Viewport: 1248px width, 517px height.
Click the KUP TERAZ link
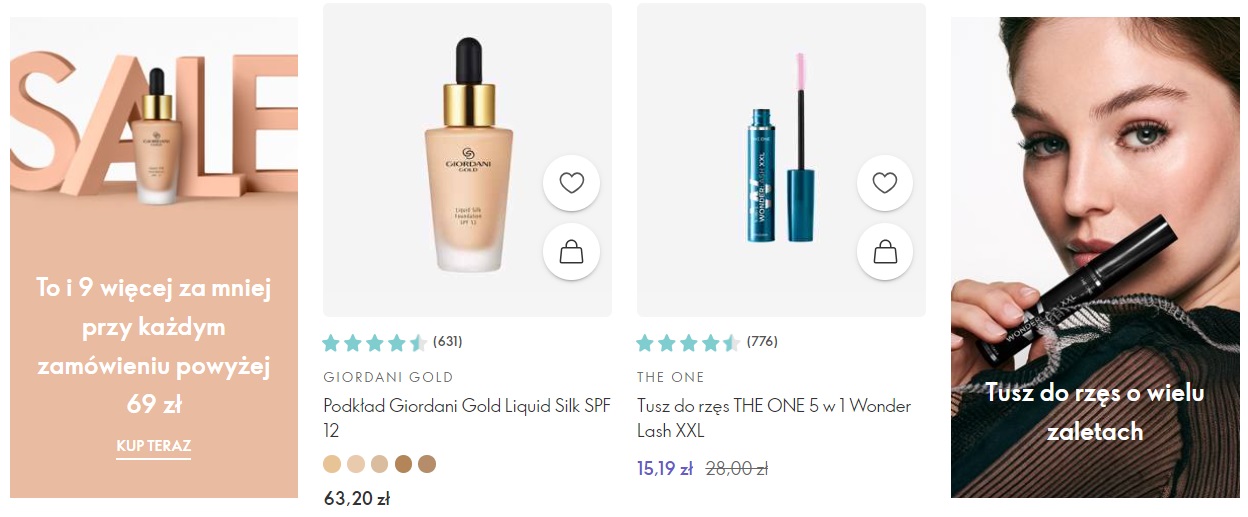coord(154,446)
